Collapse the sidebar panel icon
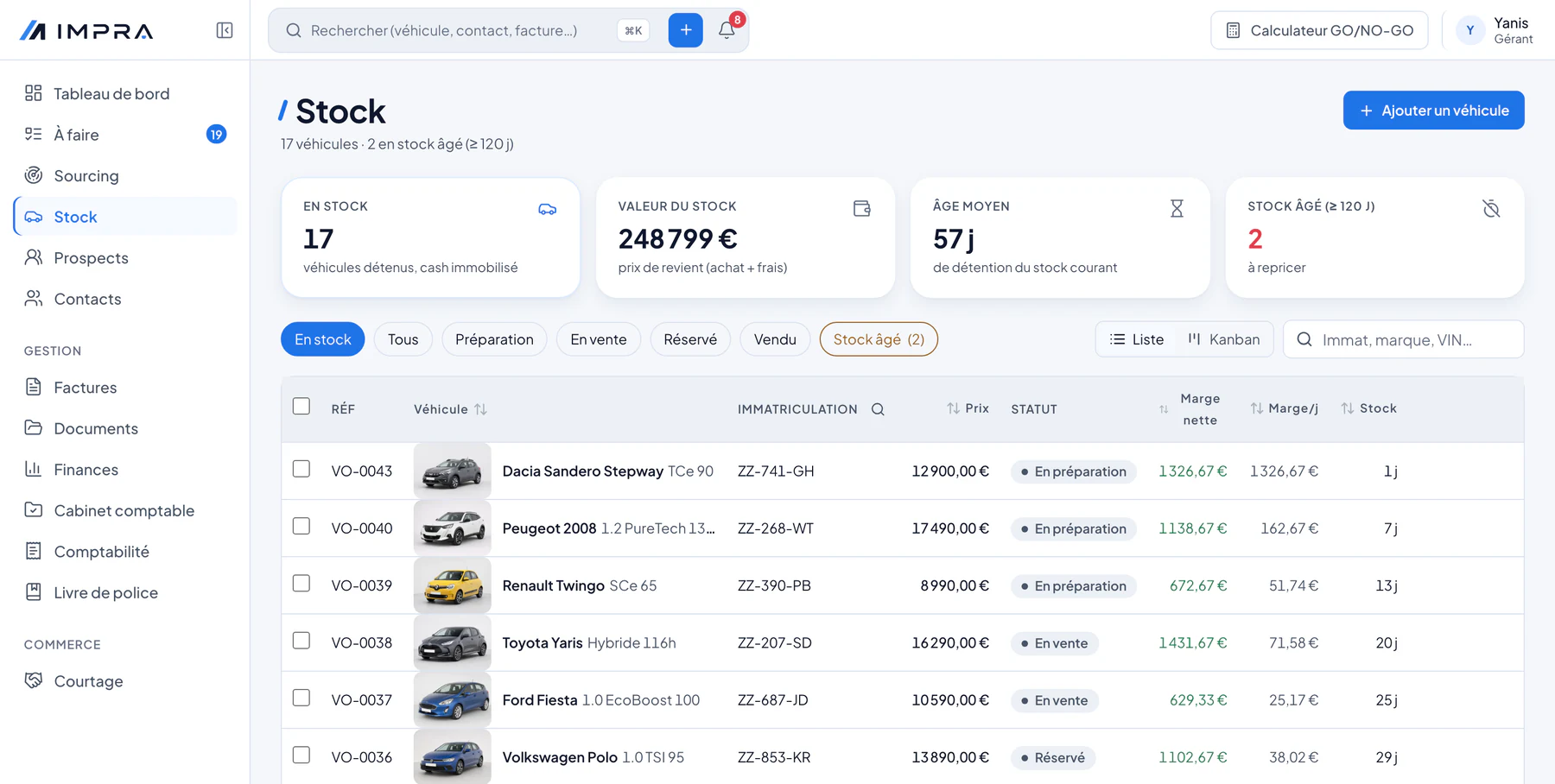 pos(225,30)
